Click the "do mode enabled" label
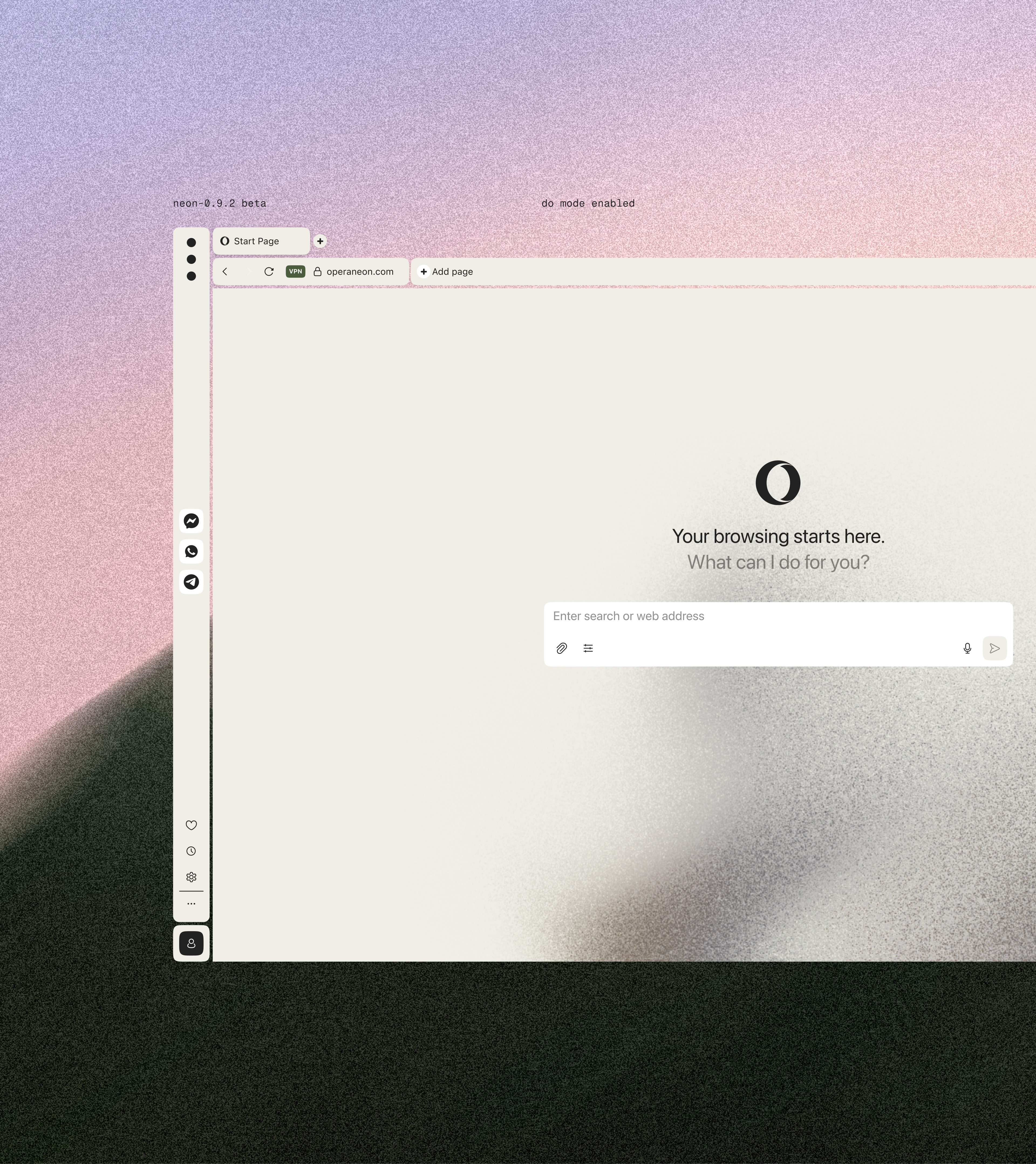This screenshot has width=1036, height=1164. (x=588, y=203)
